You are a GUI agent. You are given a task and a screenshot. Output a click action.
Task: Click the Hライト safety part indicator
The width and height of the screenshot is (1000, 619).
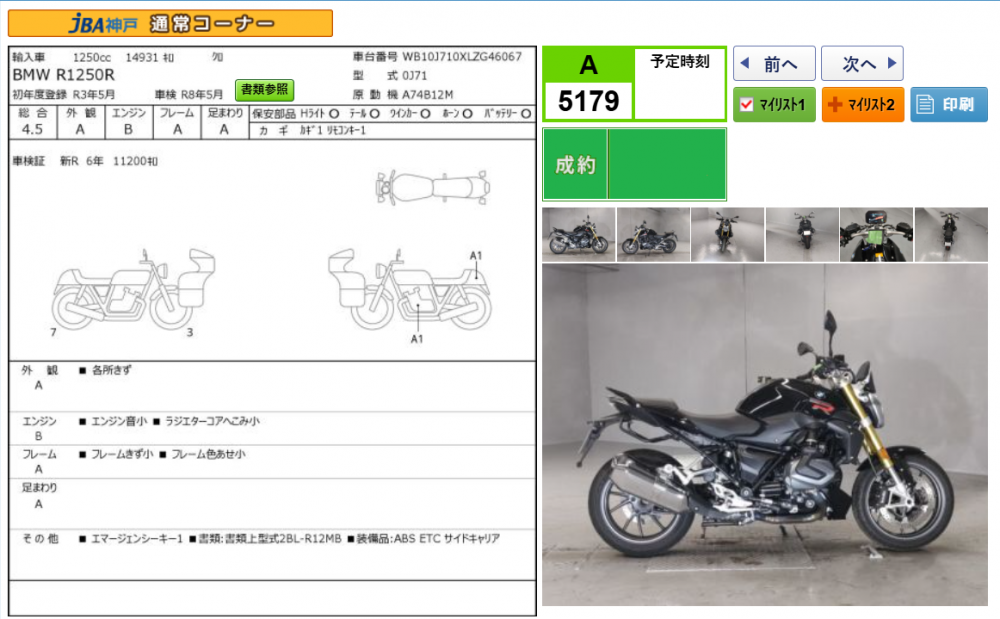320,113
